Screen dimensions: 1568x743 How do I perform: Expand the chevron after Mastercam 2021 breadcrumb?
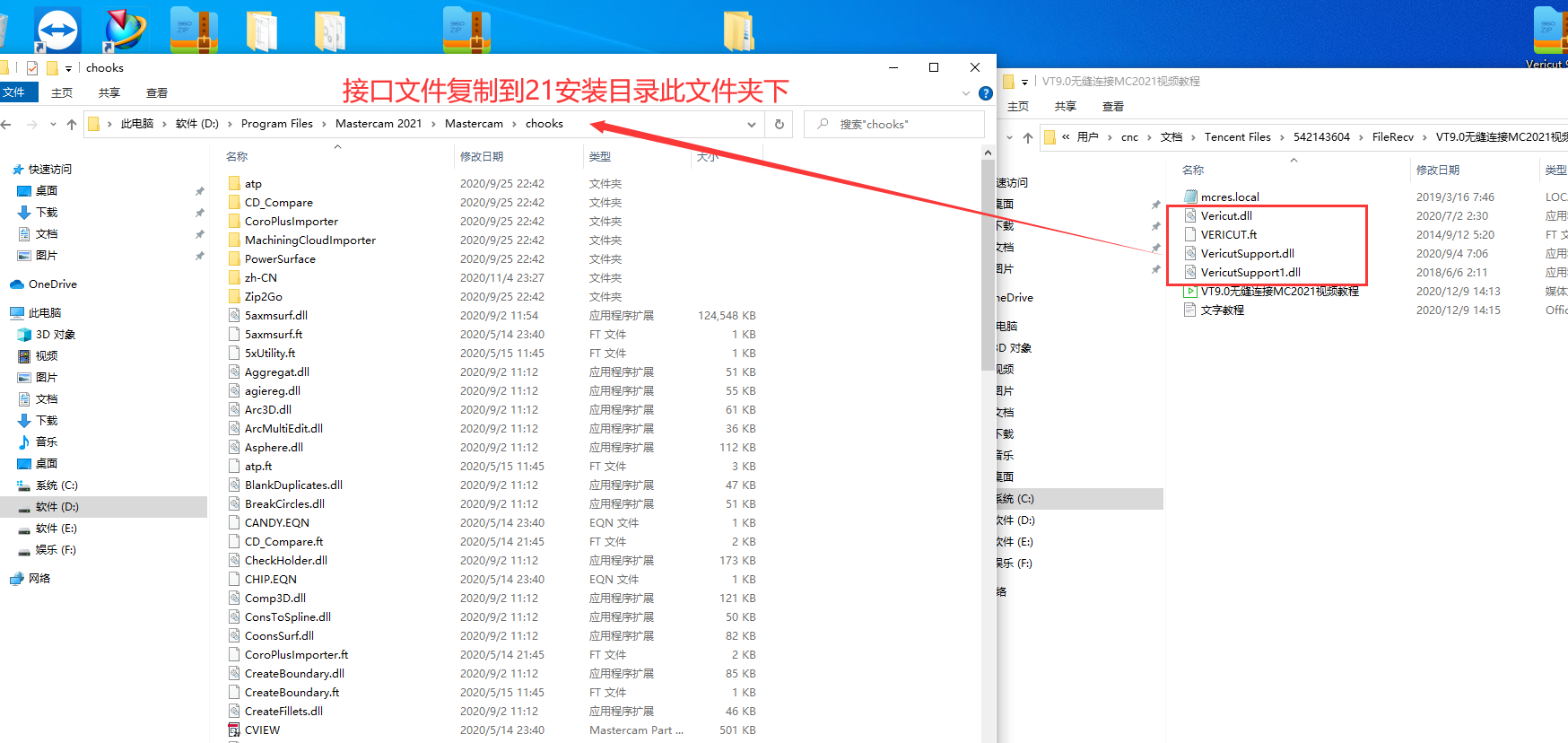point(433,124)
